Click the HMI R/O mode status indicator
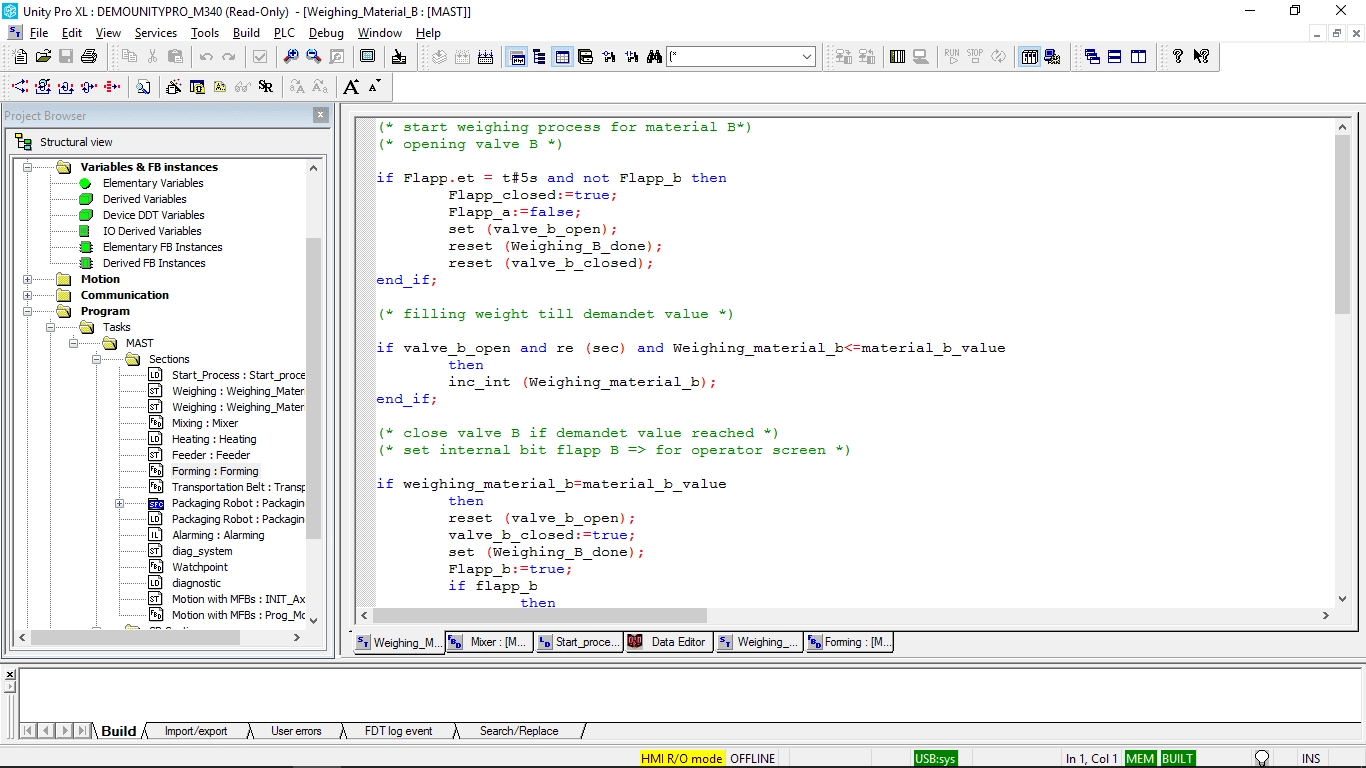Viewport: 1366px width, 768px height. coord(681,758)
